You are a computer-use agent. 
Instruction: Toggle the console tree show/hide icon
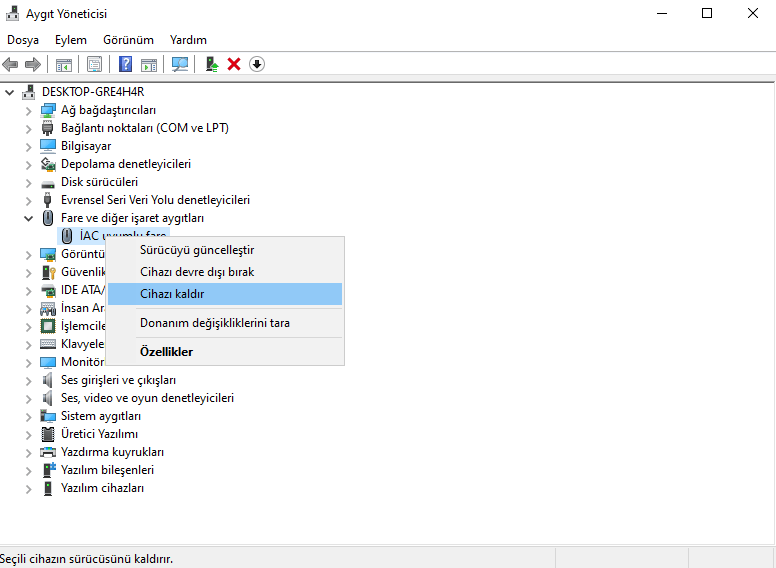[64, 64]
